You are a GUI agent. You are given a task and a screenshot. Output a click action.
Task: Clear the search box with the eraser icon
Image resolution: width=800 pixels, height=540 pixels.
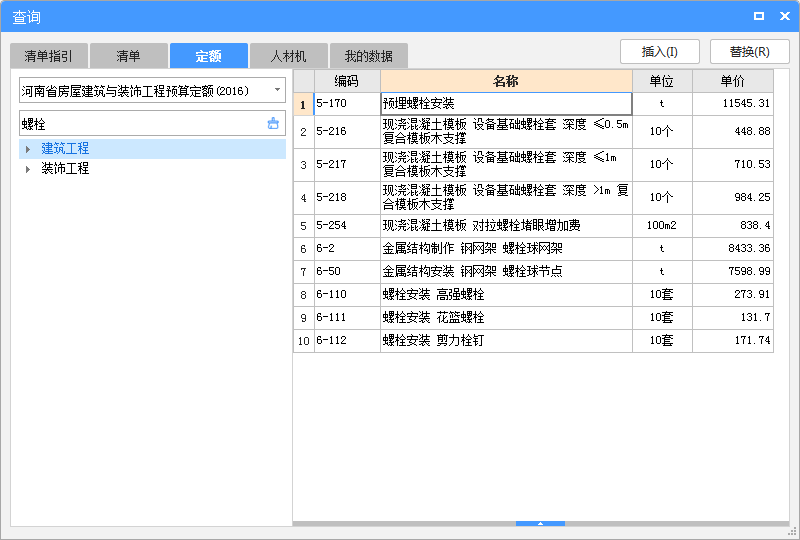point(273,124)
